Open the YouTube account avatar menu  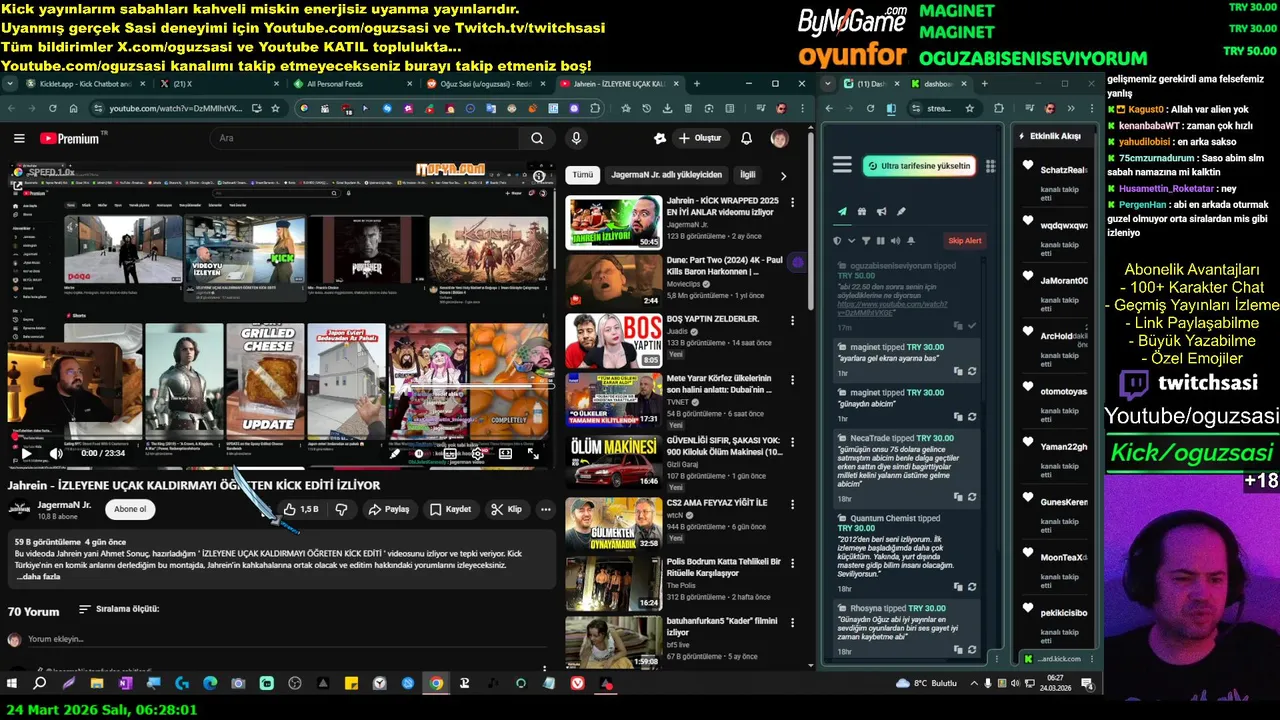click(779, 138)
